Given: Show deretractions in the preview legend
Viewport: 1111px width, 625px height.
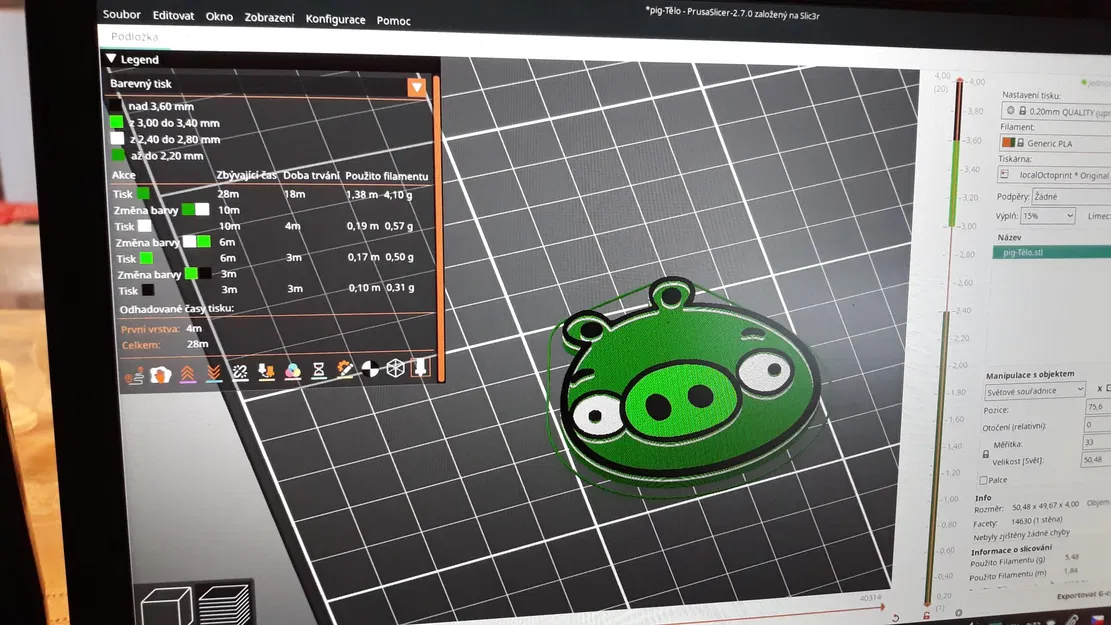Looking at the screenshot, I should tap(214, 370).
